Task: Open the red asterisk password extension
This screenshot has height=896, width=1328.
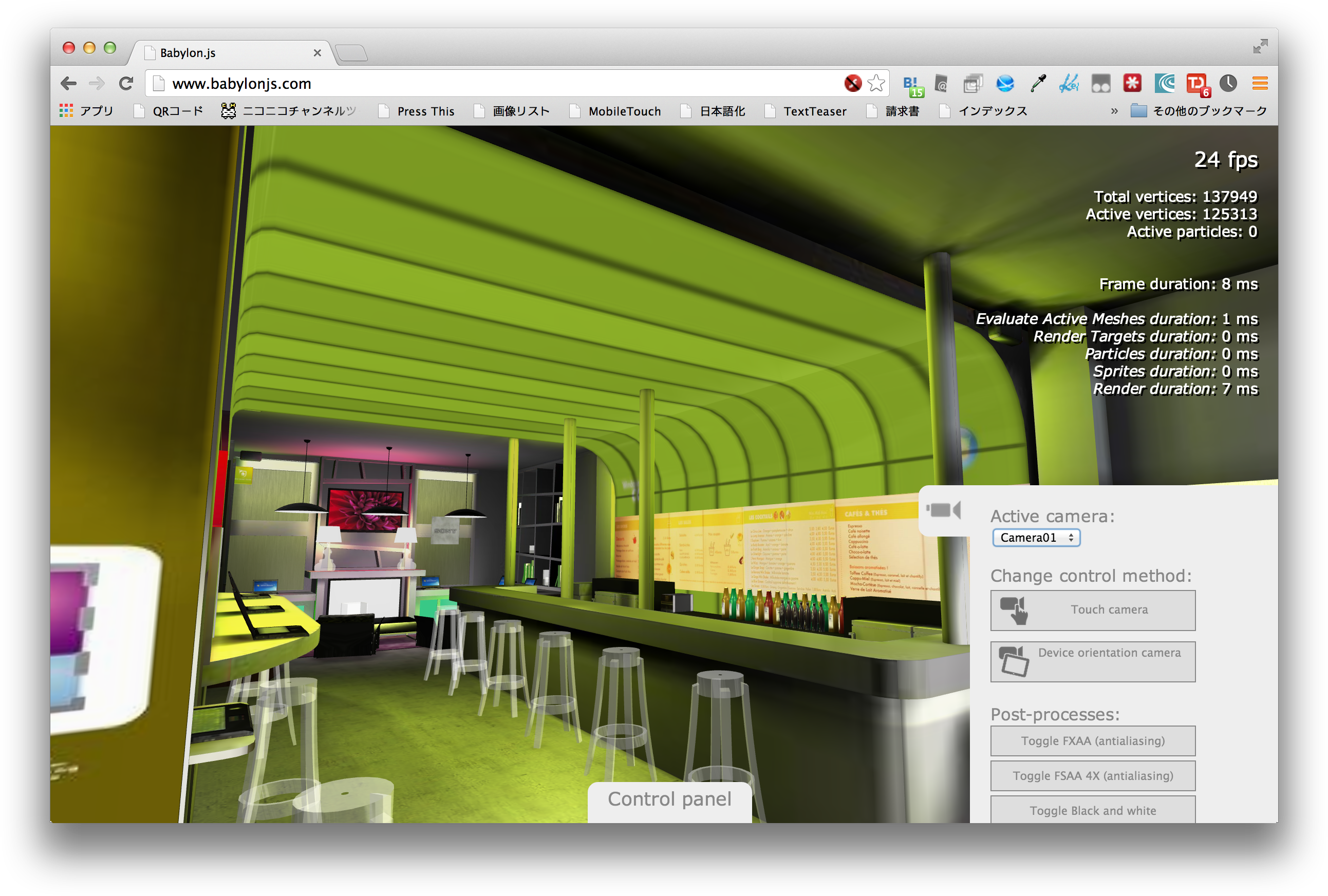Action: pyautogui.click(x=1132, y=83)
